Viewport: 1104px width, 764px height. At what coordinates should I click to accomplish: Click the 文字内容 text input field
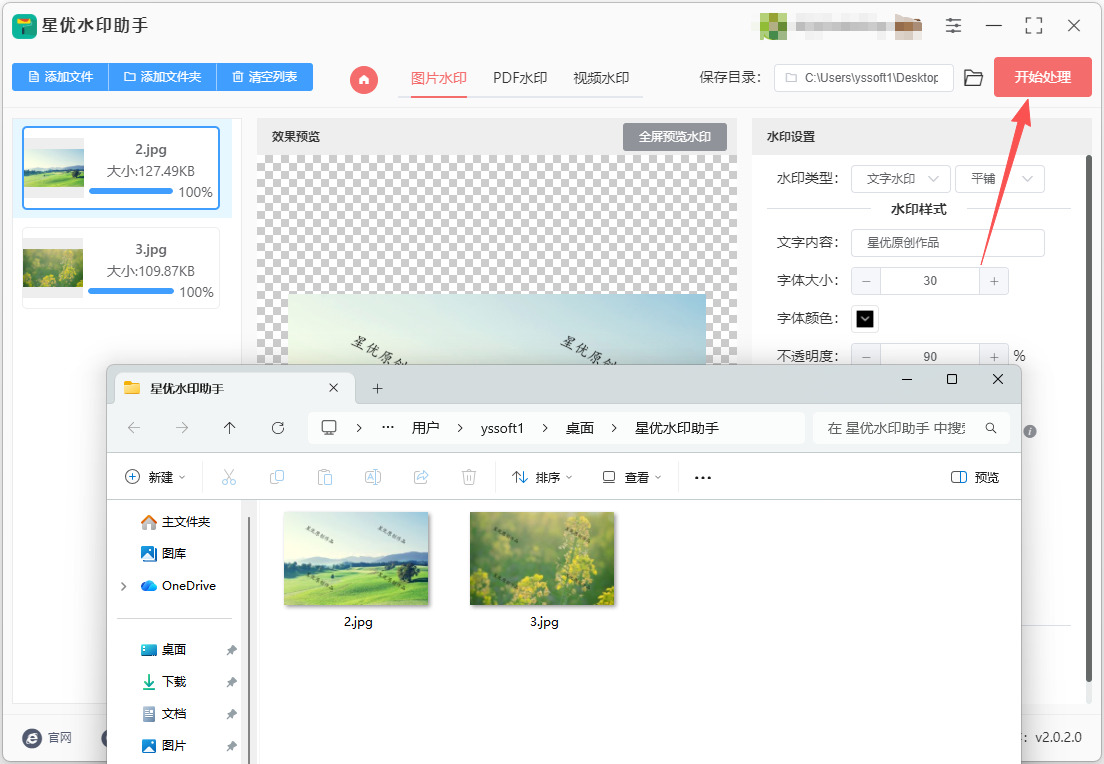click(x=948, y=243)
